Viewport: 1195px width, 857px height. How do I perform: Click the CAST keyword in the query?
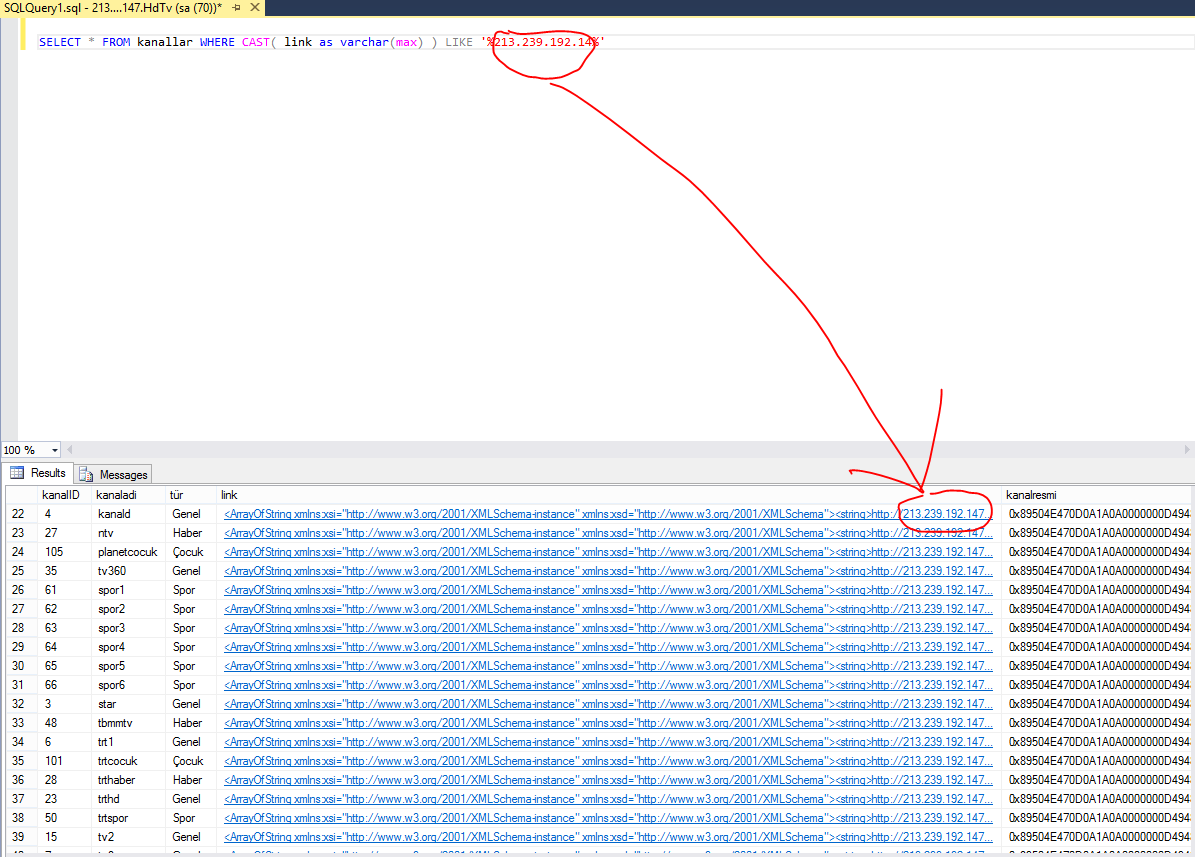[255, 42]
